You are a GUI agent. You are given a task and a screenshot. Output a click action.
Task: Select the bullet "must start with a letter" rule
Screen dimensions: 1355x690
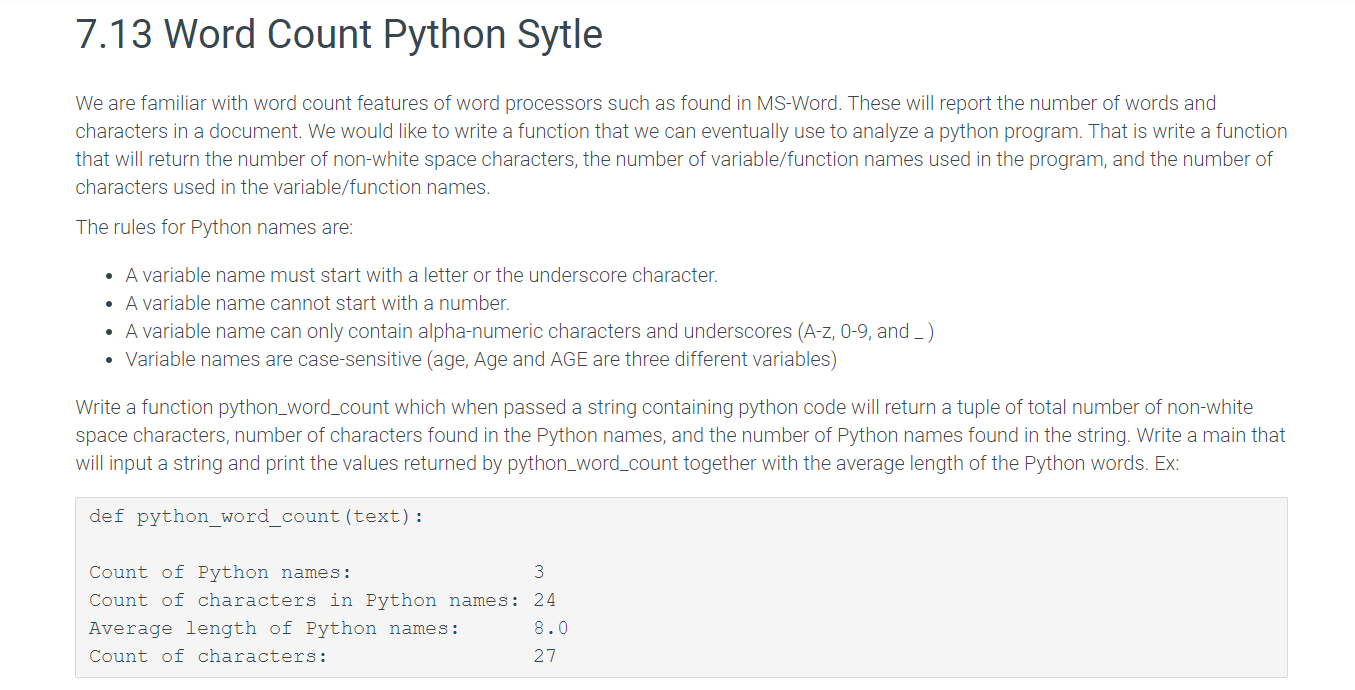421,275
